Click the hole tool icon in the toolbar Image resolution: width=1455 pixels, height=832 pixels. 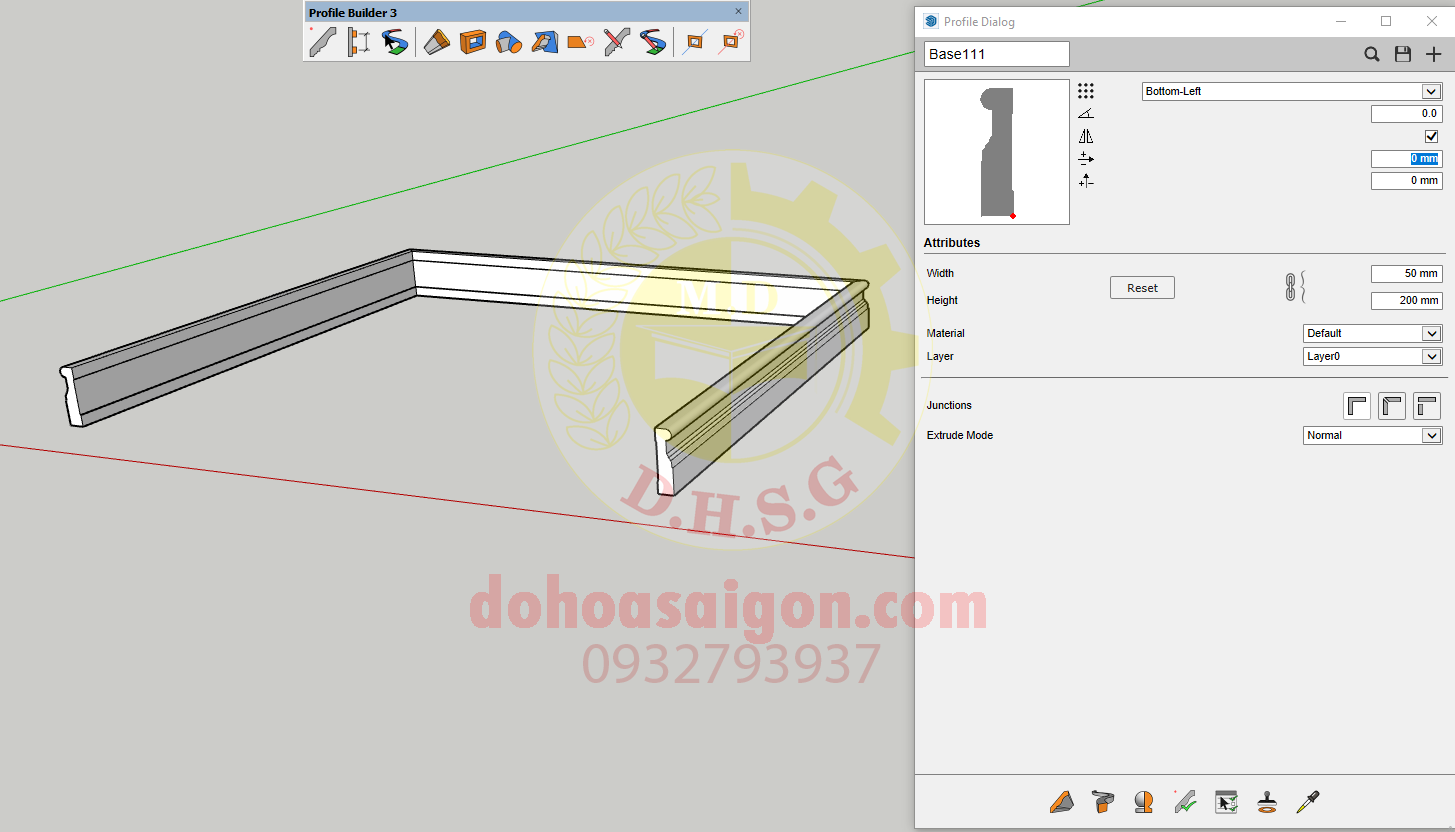(471, 41)
